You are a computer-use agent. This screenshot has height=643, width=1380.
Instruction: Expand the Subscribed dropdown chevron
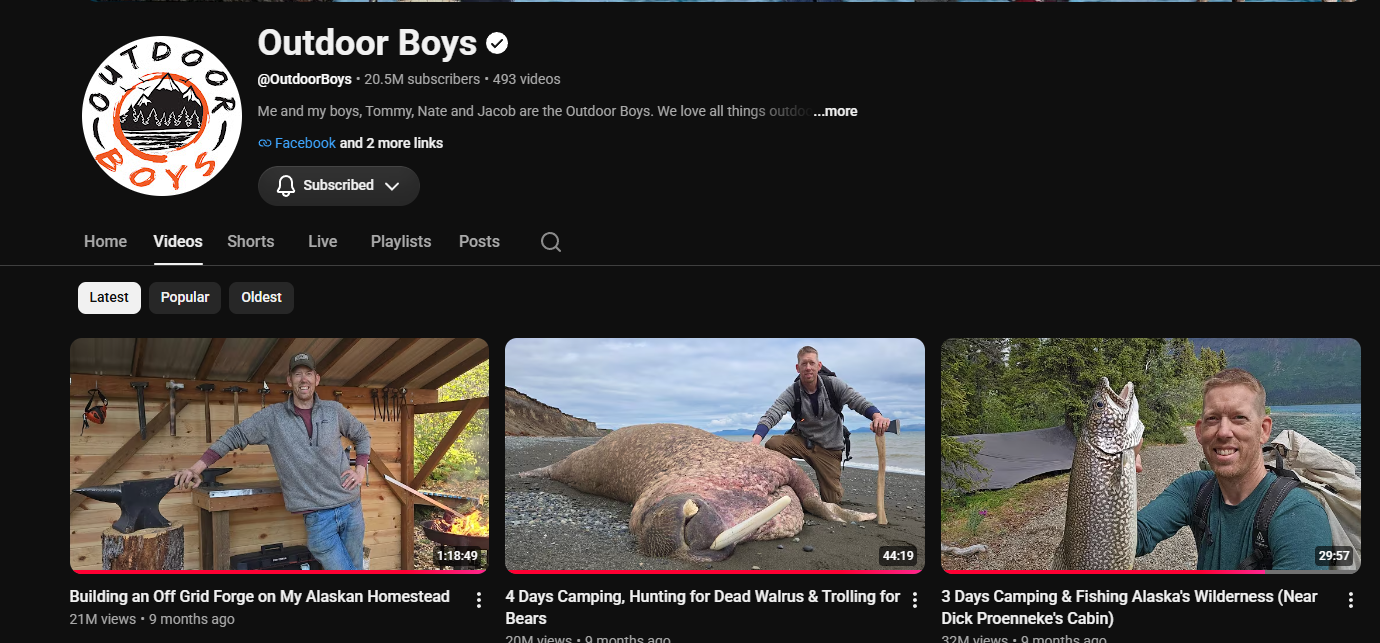392,186
